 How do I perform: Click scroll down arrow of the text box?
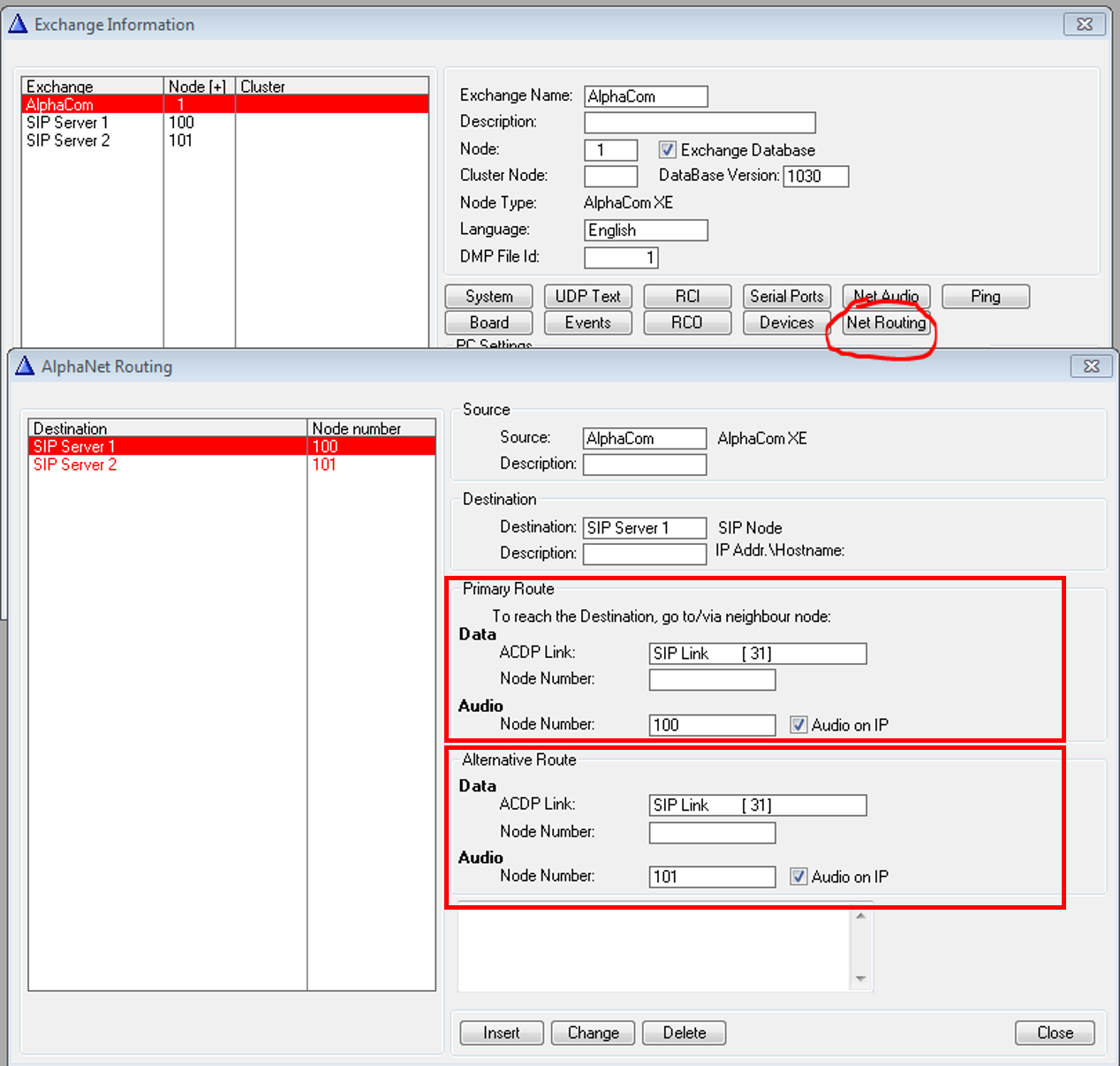[x=861, y=979]
